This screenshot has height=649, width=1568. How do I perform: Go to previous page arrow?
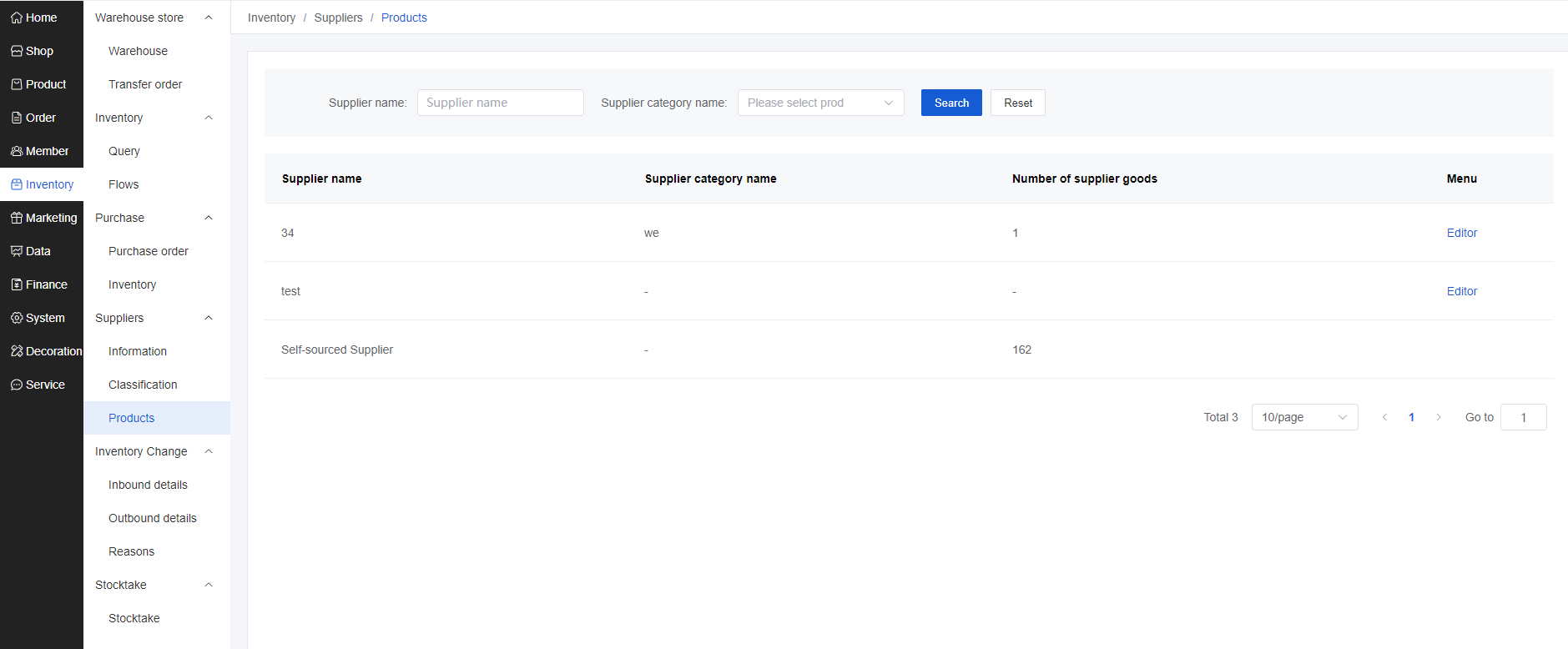[1384, 417]
